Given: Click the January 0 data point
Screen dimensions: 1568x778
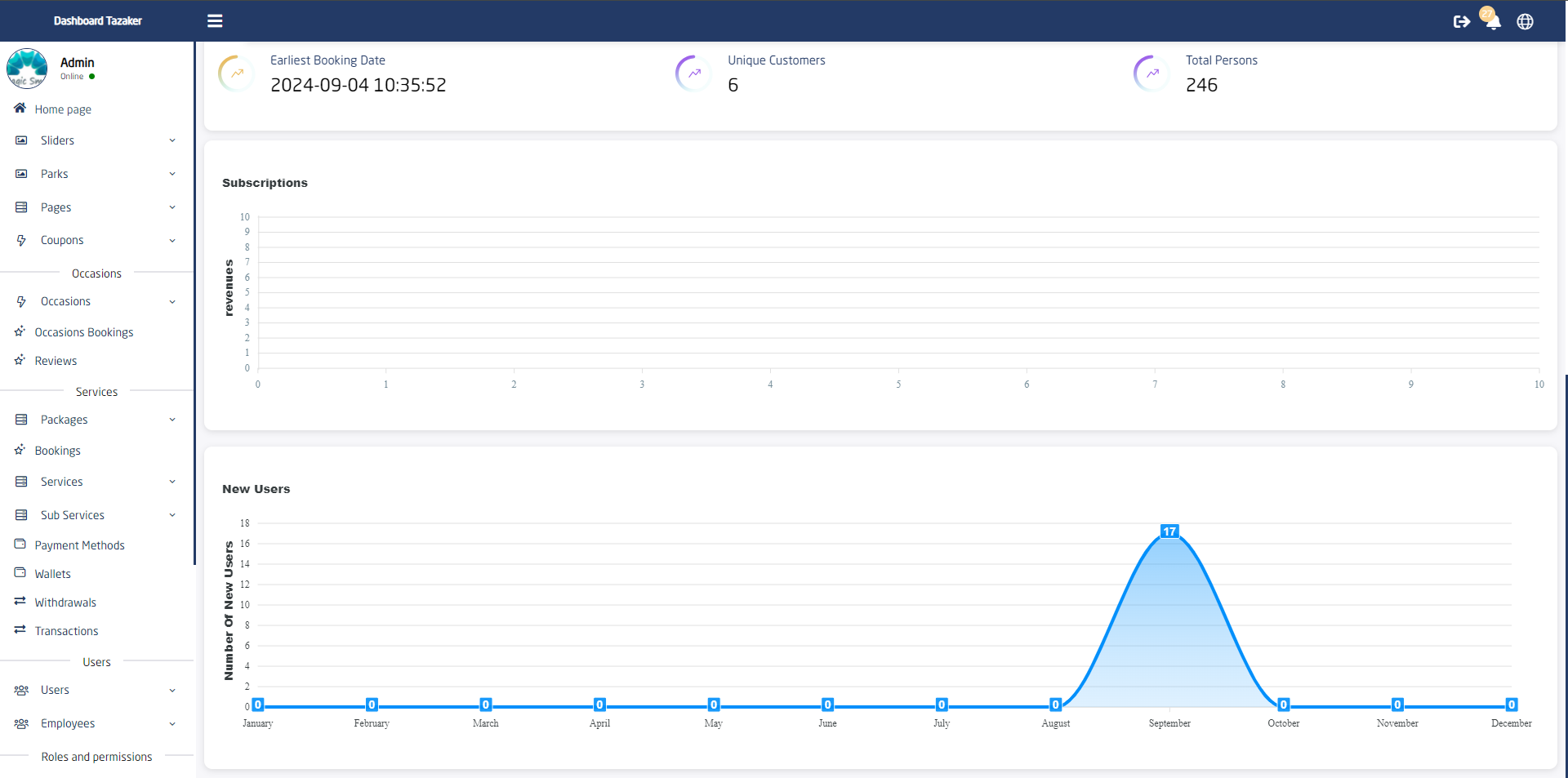Looking at the screenshot, I should click(258, 705).
